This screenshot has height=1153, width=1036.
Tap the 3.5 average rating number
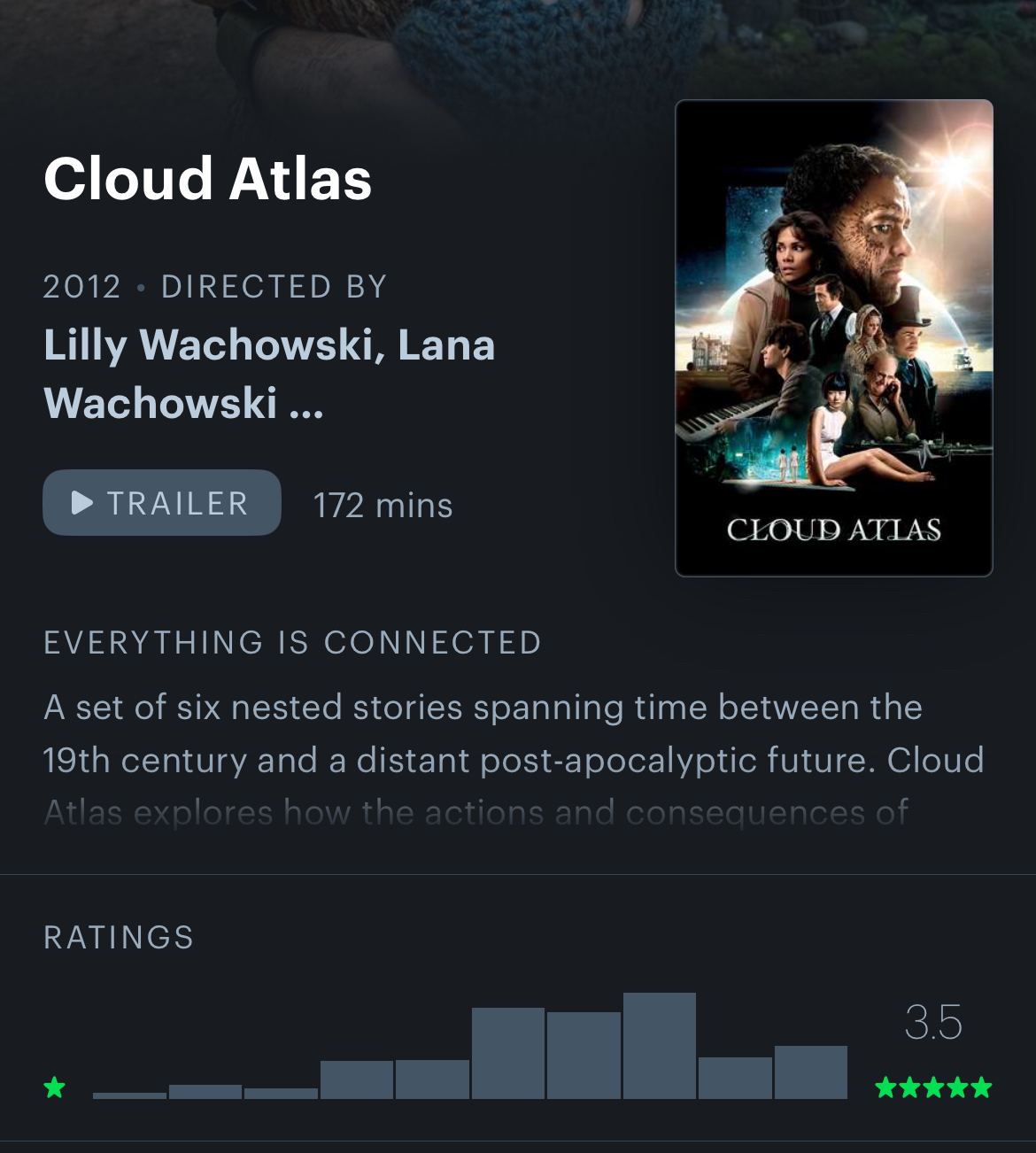coord(933,1023)
